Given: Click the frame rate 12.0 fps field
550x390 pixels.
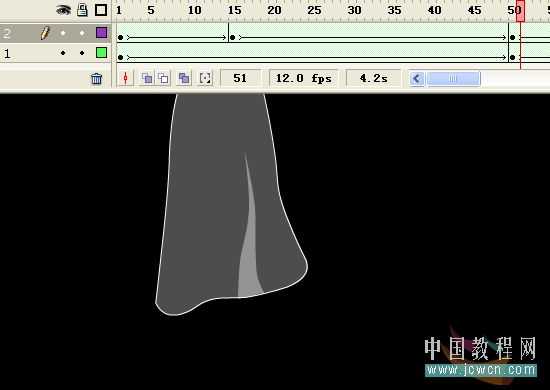Looking at the screenshot, I should tap(303, 78).
